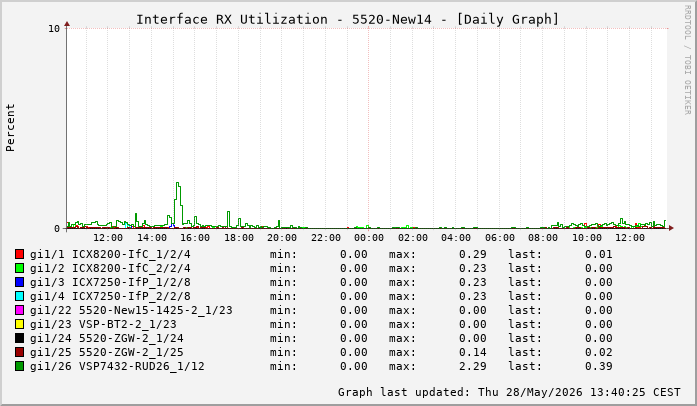Click the green spike just before 18:00

point(228,213)
